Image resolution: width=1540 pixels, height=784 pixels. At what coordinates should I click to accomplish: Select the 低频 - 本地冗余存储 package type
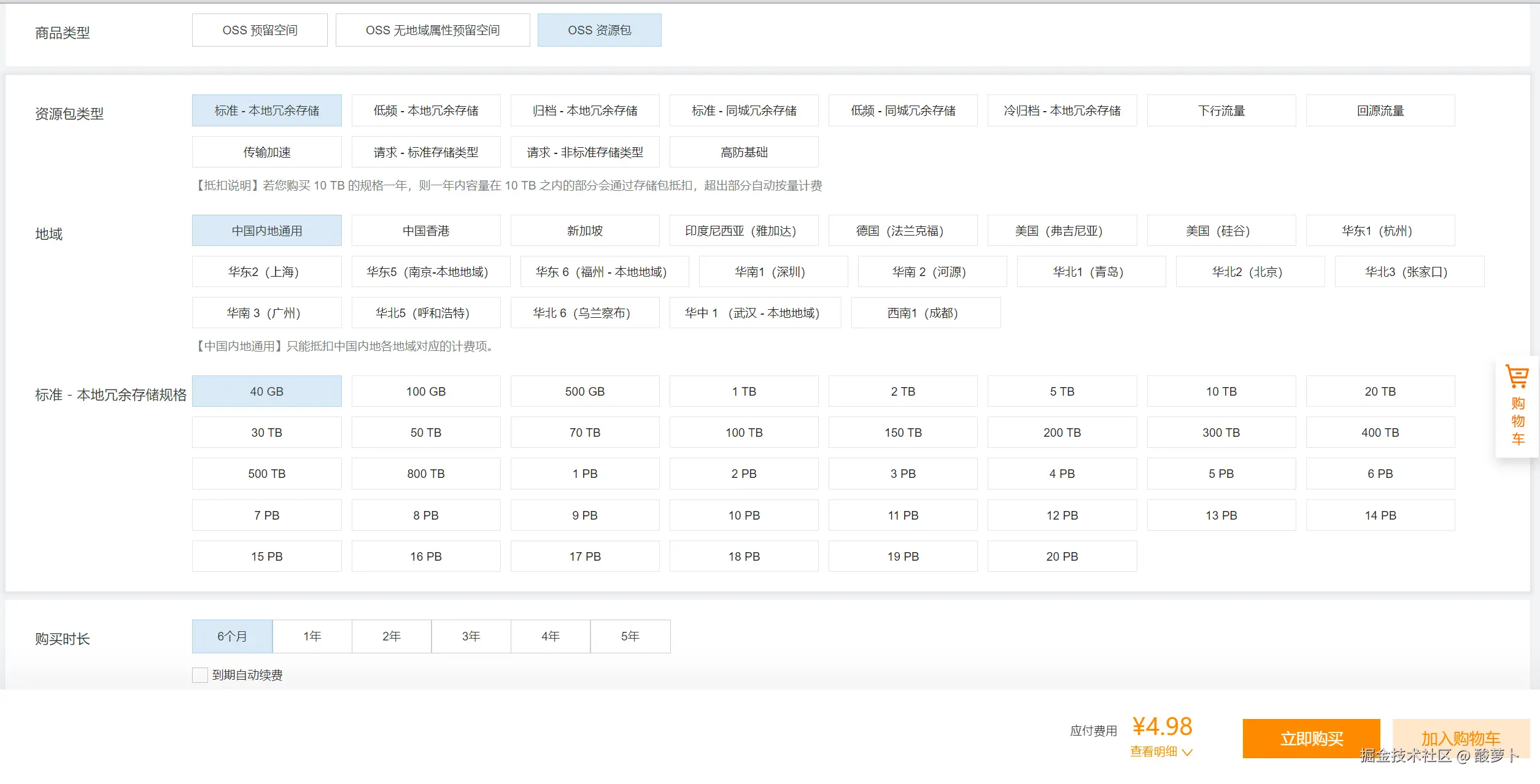point(425,110)
